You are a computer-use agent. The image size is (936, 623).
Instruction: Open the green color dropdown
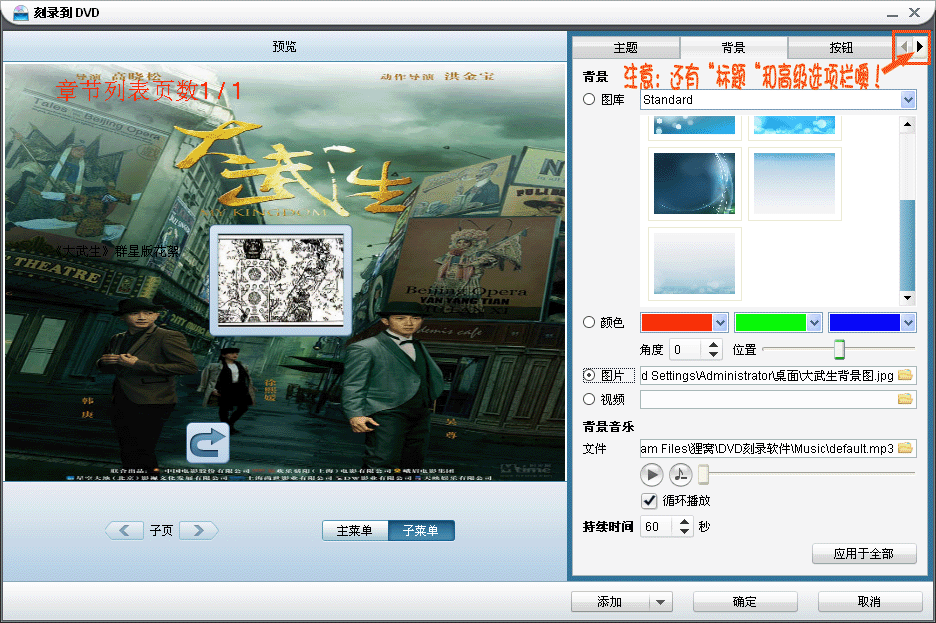click(814, 323)
